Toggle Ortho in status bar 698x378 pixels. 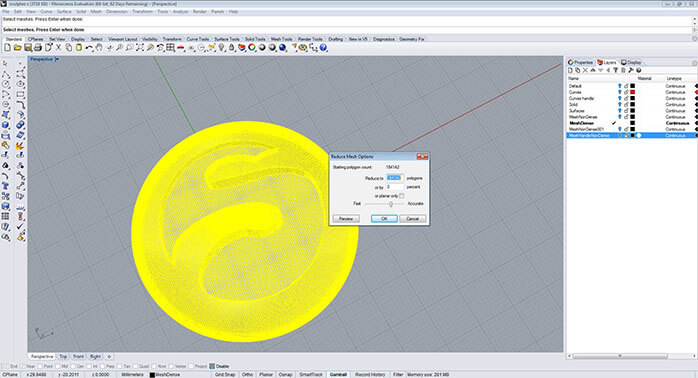point(248,375)
